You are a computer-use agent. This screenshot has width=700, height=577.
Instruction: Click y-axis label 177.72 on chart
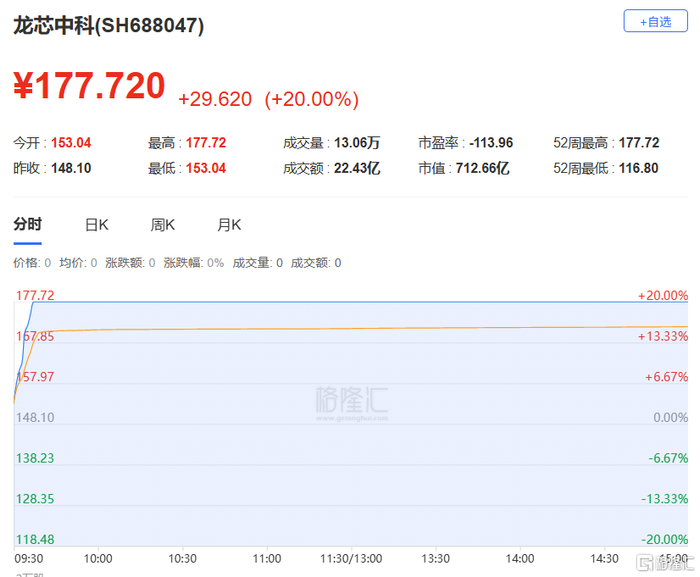35,296
